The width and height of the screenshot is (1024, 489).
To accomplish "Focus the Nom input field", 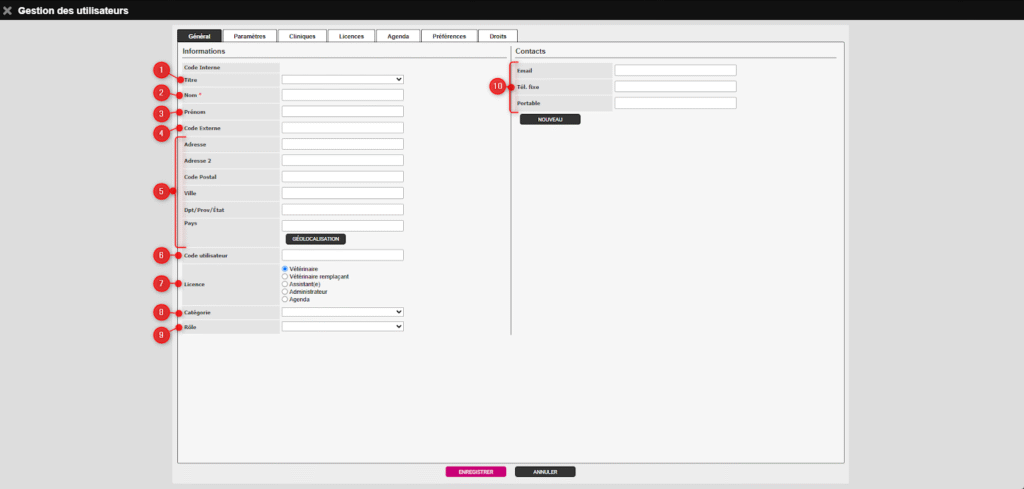I will click(x=342, y=95).
